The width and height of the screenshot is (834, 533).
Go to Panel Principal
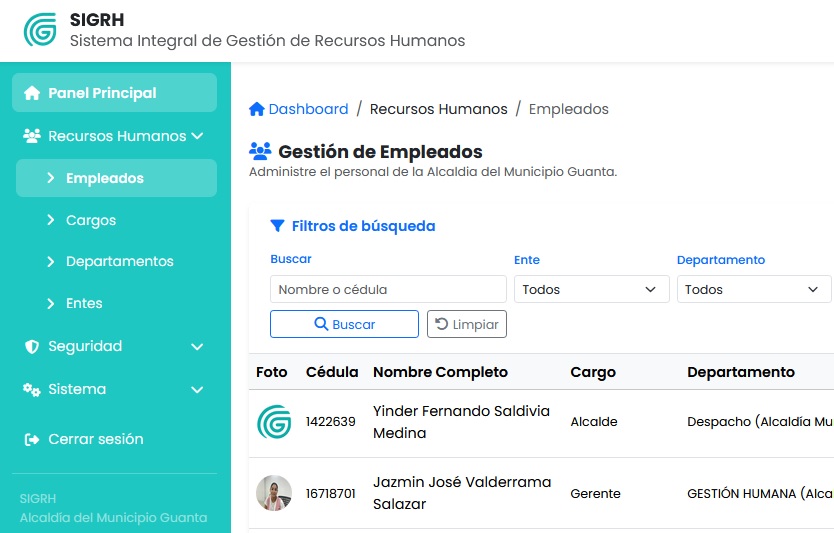pos(114,93)
